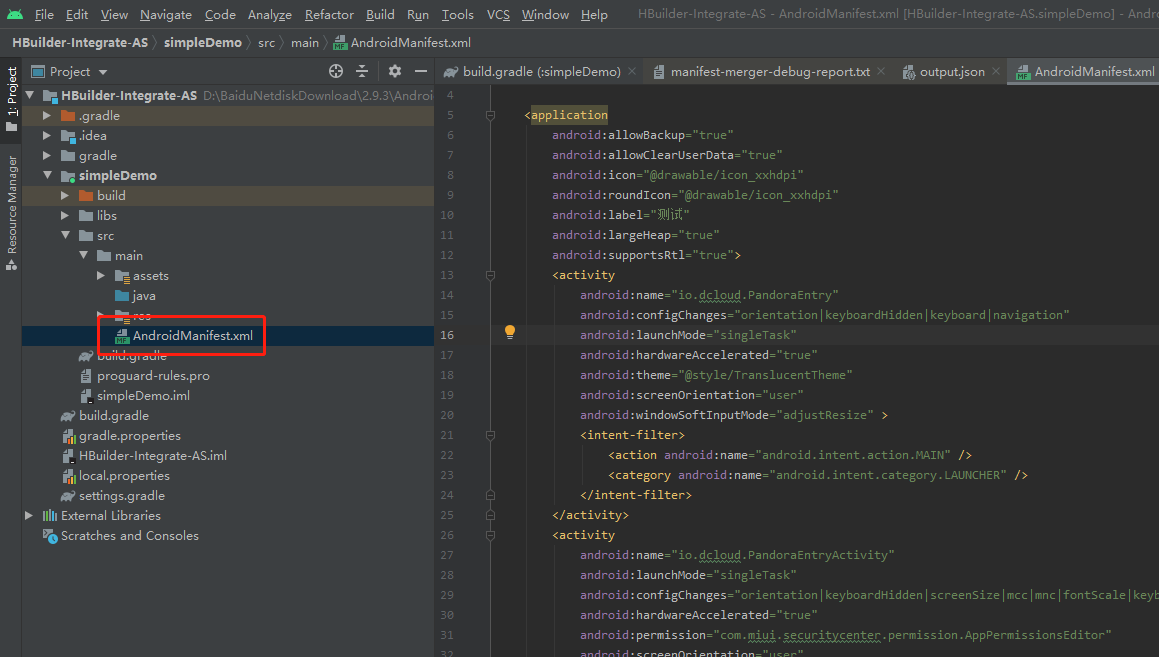The image size is (1159, 657).
Task: Open the File menu
Action: (44, 14)
